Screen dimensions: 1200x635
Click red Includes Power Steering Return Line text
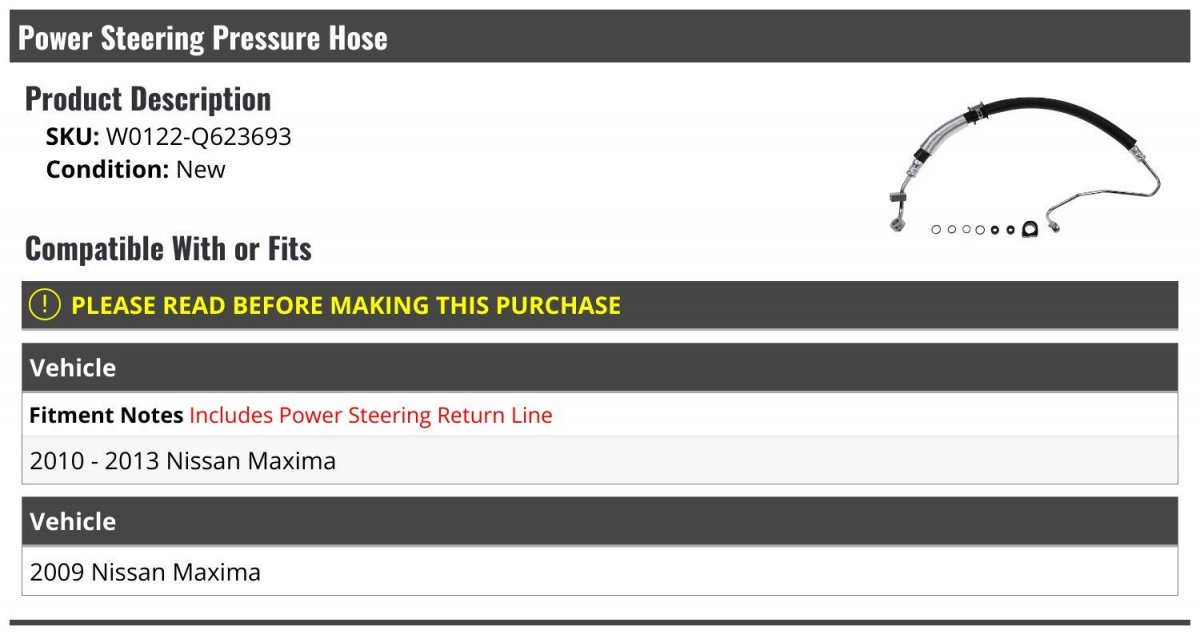pyautogui.click(x=370, y=415)
